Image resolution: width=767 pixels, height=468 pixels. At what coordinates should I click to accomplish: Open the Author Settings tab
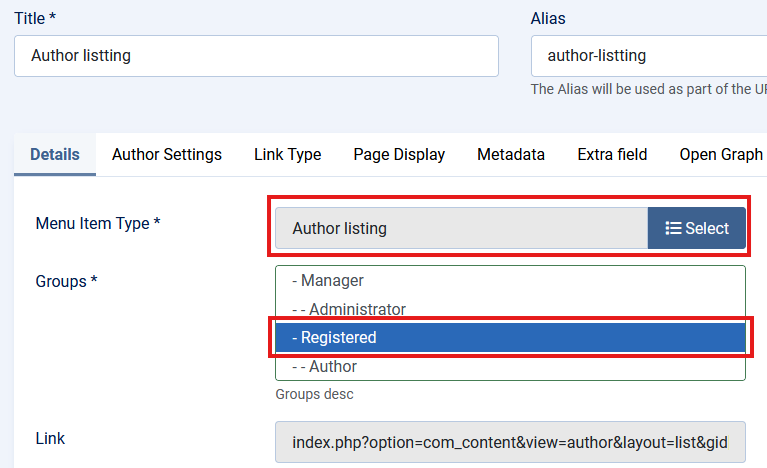tap(167, 155)
